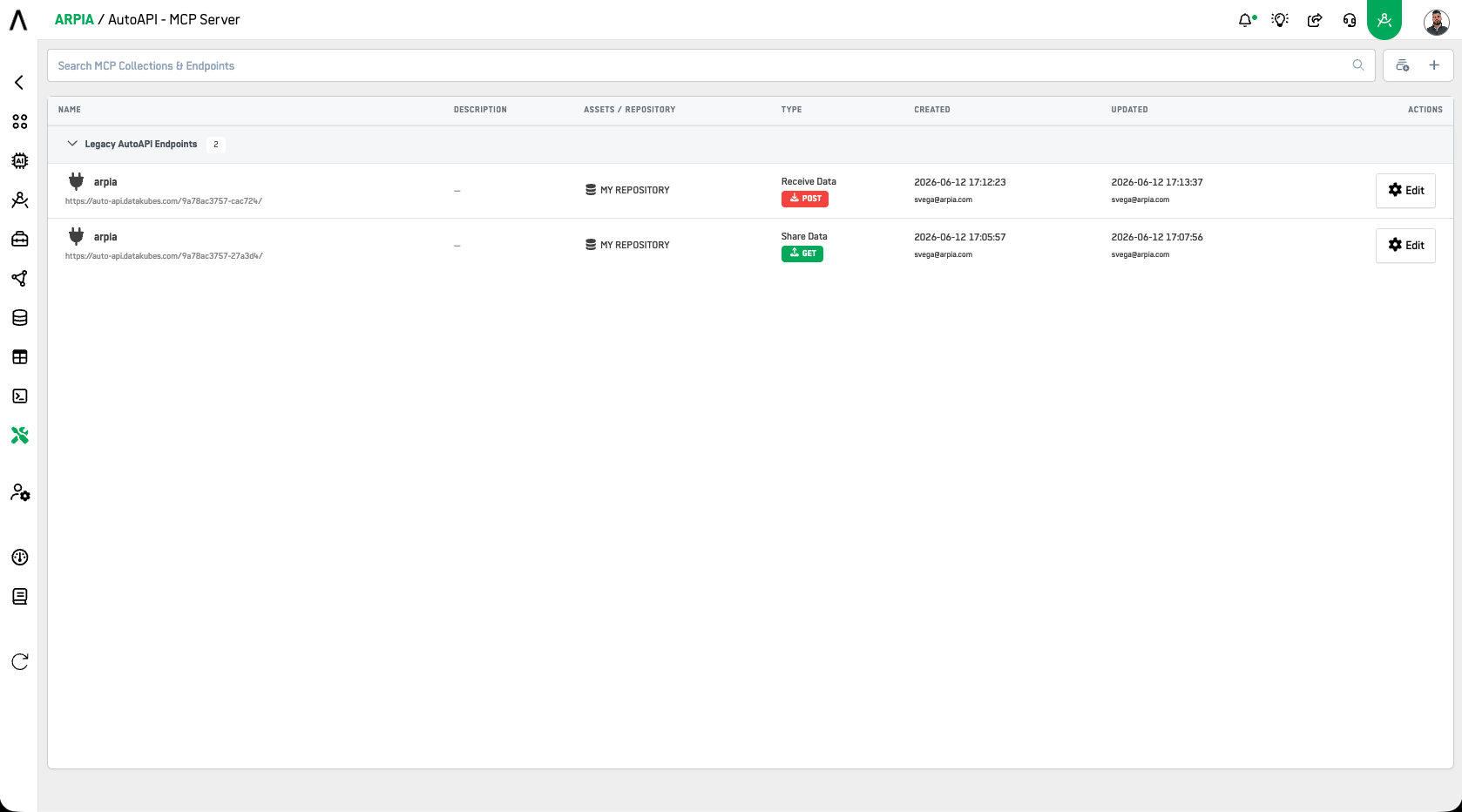The height and width of the screenshot is (812, 1462).
Task: Click the collection settings icon beside plus
Action: coord(1403,65)
